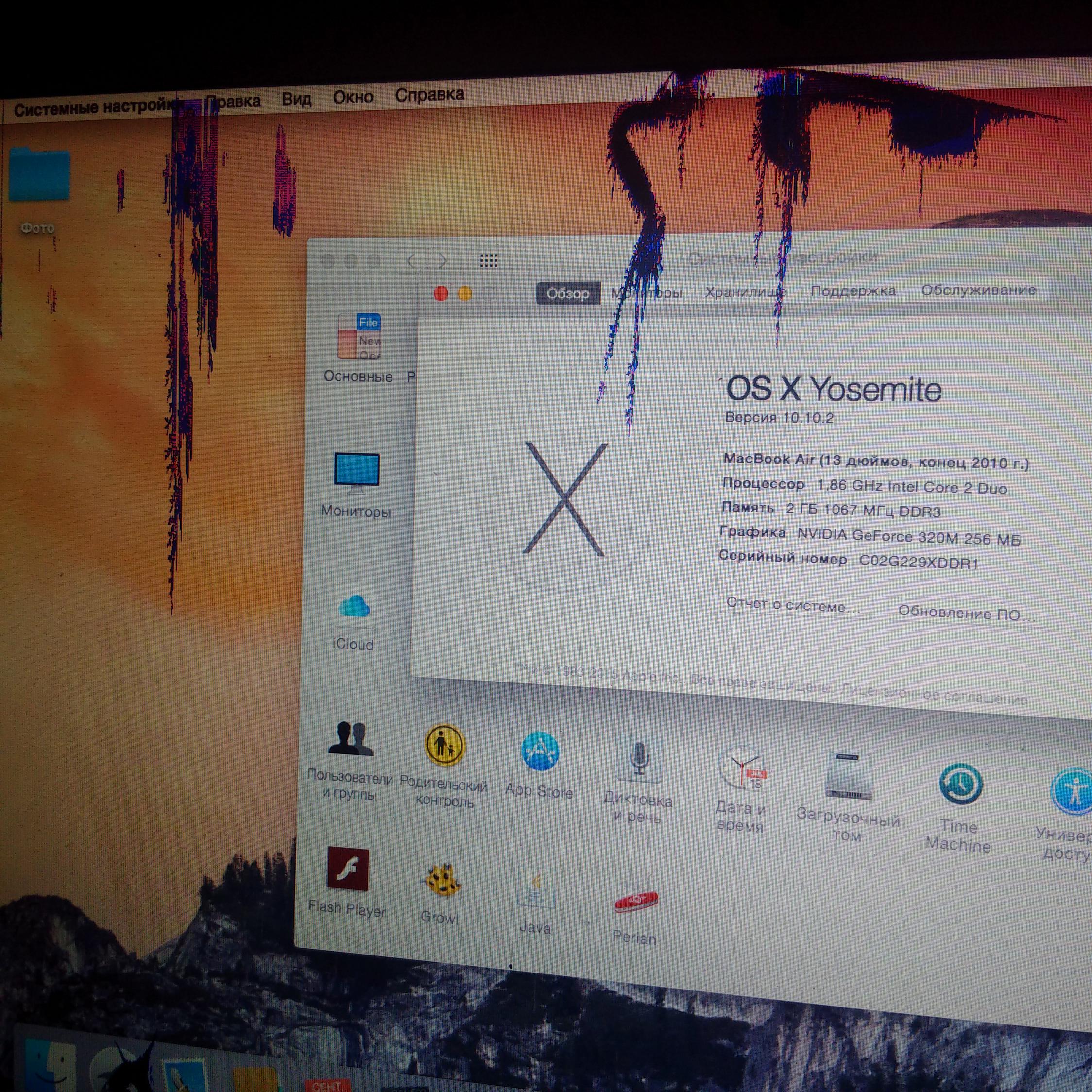Click the show-all grid button
Image resolution: width=1092 pixels, height=1092 pixels.
[x=488, y=260]
